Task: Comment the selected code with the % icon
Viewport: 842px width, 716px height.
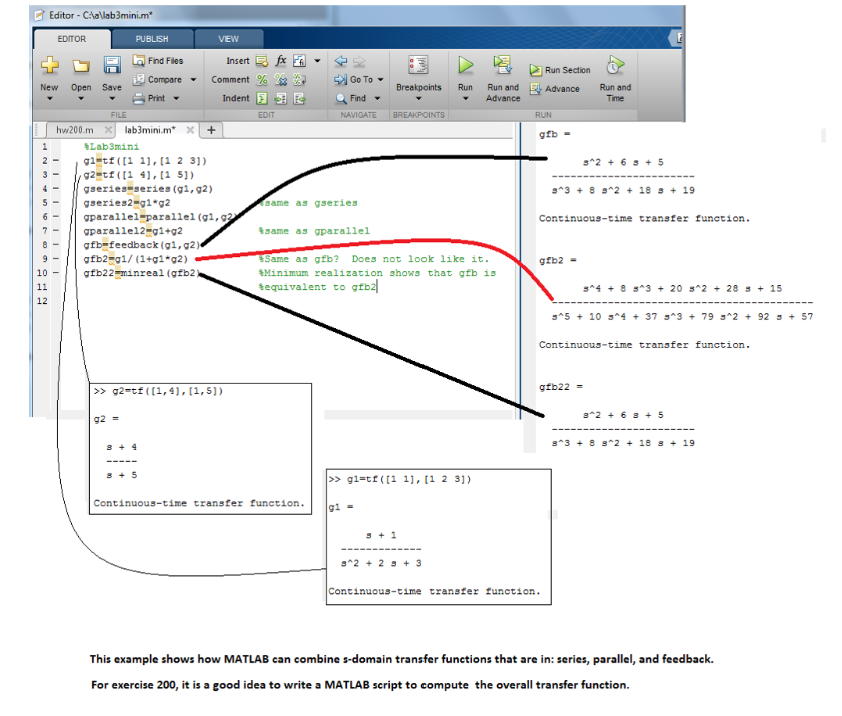Action: click(x=260, y=79)
